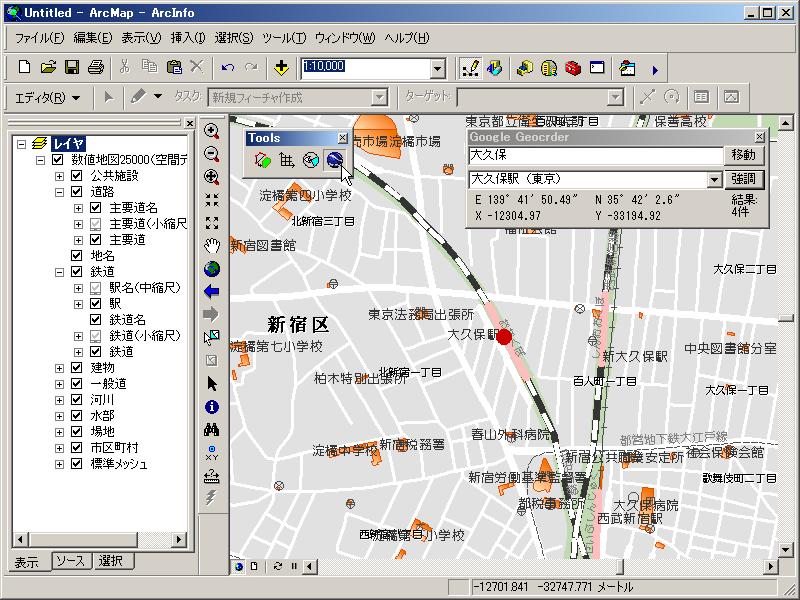This screenshot has height=600, width=800.
Task: Click the Full Extent globe icon
Action: click(x=212, y=269)
